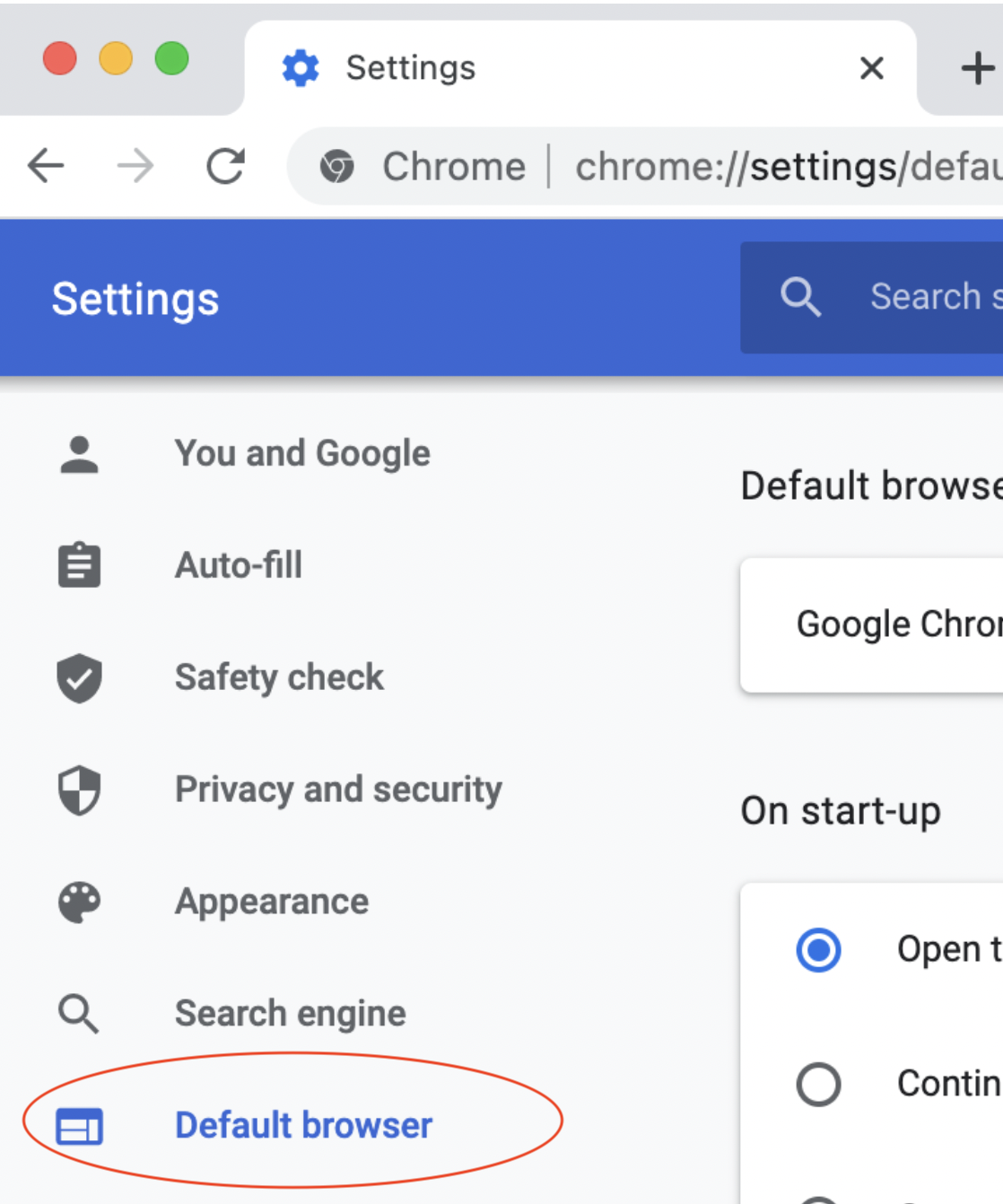Select the Continue where you left off radio
The width and height of the screenshot is (1003, 1204).
(x=818, y=1084)
